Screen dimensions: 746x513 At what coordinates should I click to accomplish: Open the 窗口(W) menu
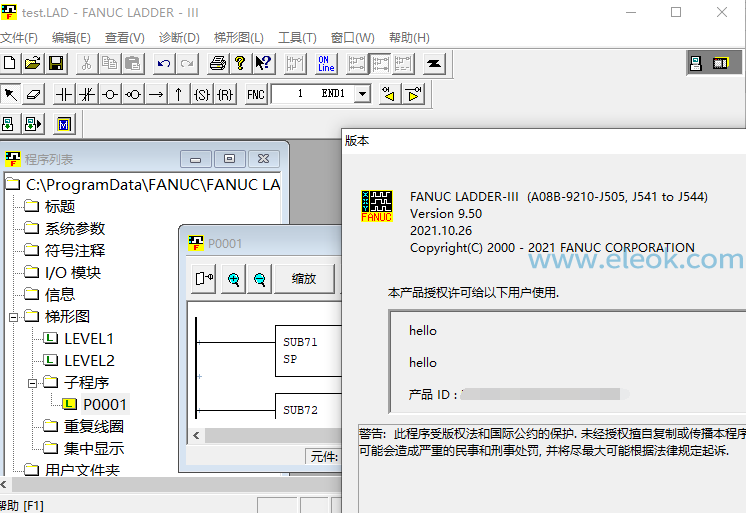click(x=353, y=37)
